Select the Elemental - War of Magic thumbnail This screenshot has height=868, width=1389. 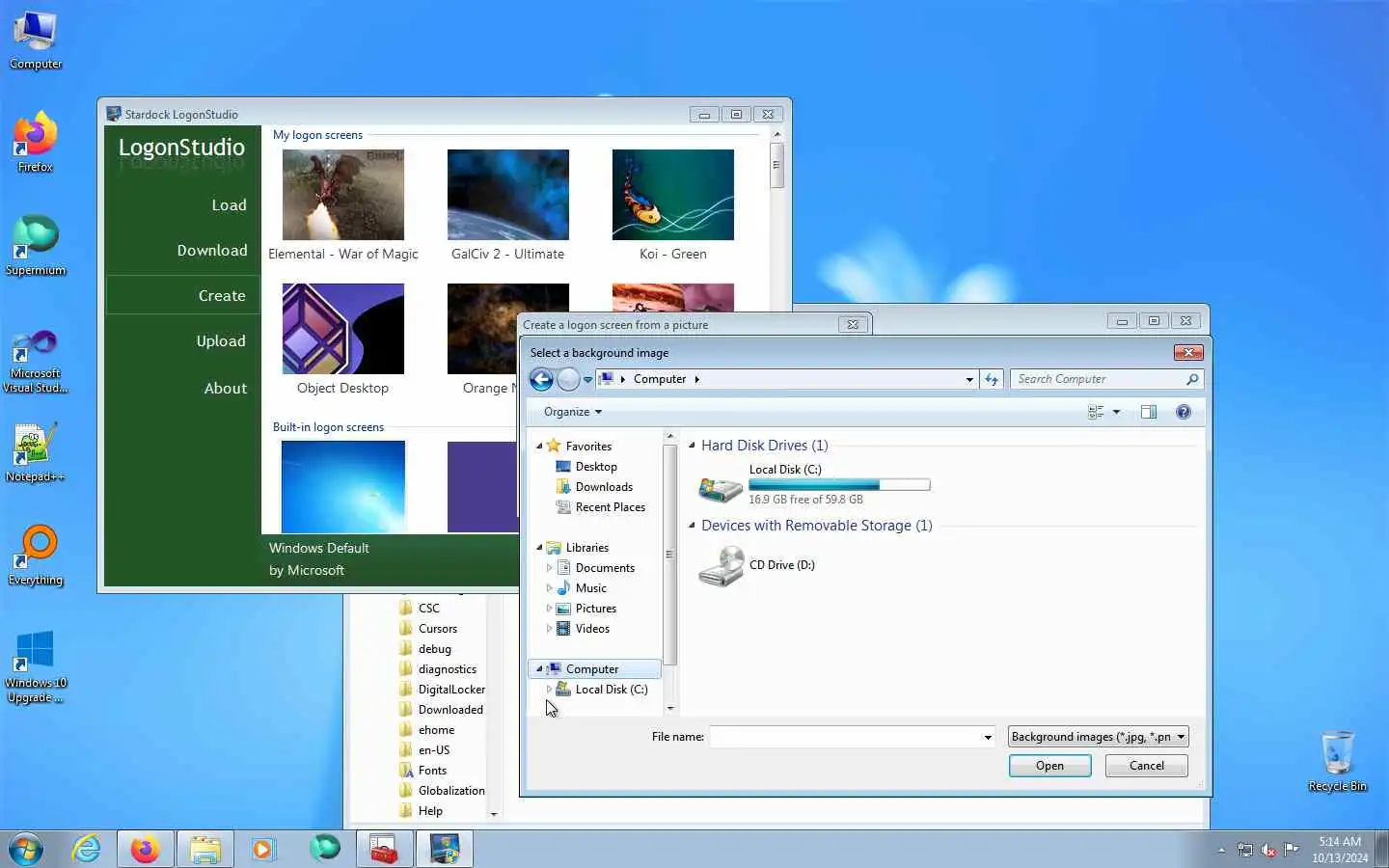pyautogui.click(x=343, y=195)
